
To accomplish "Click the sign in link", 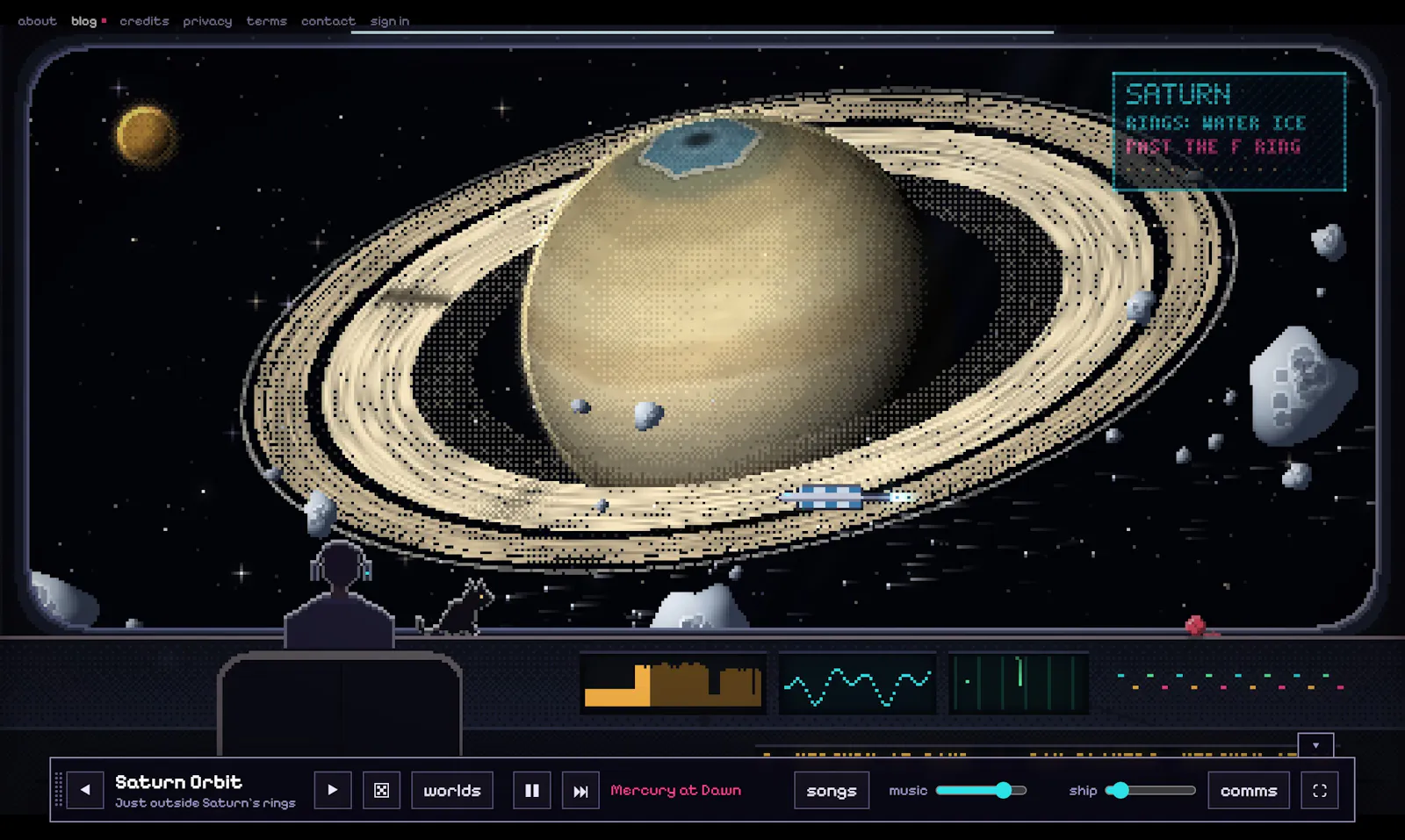I will tap(390, 21).
